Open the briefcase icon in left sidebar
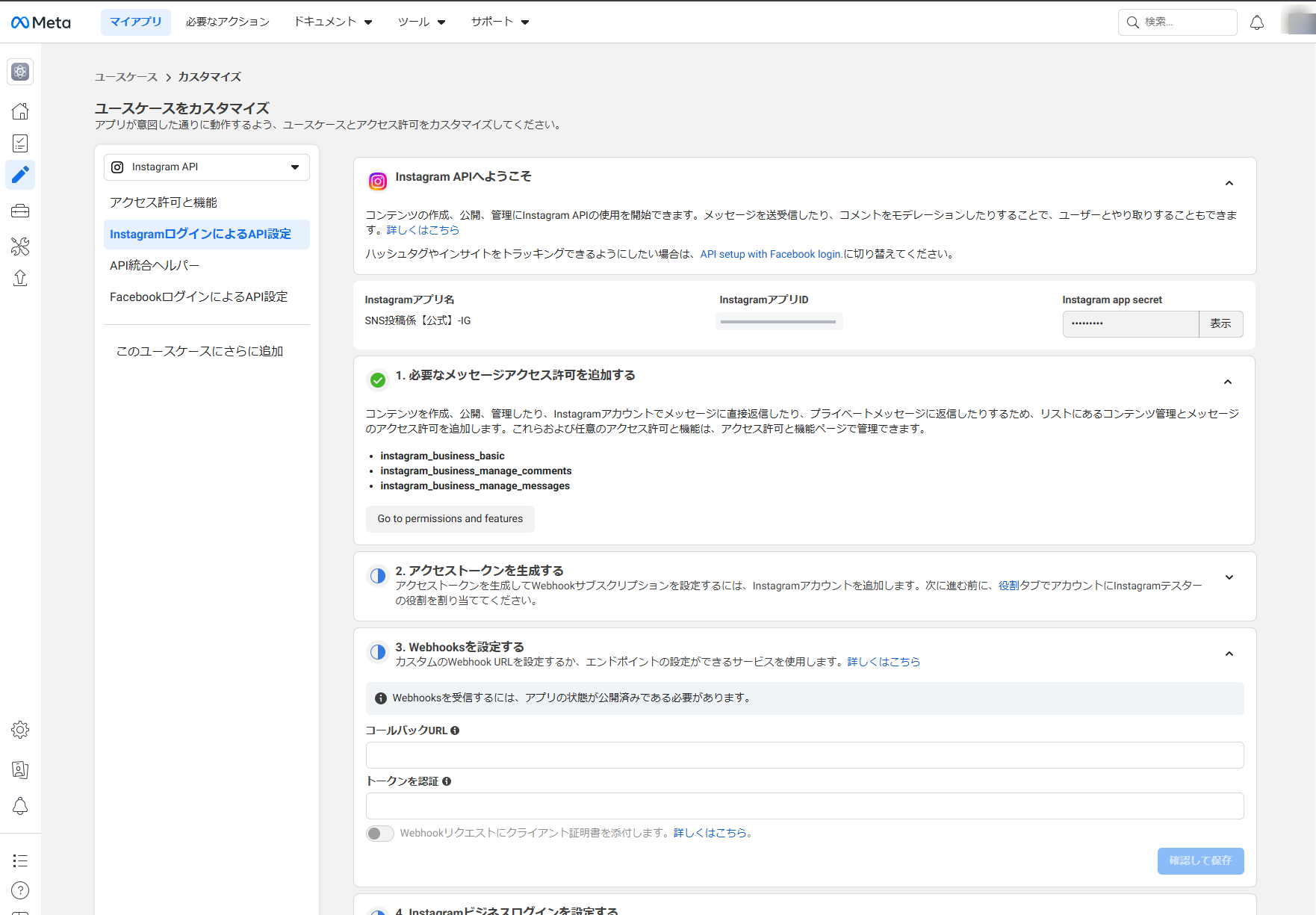1316x915 pixels. click(20, 211)
